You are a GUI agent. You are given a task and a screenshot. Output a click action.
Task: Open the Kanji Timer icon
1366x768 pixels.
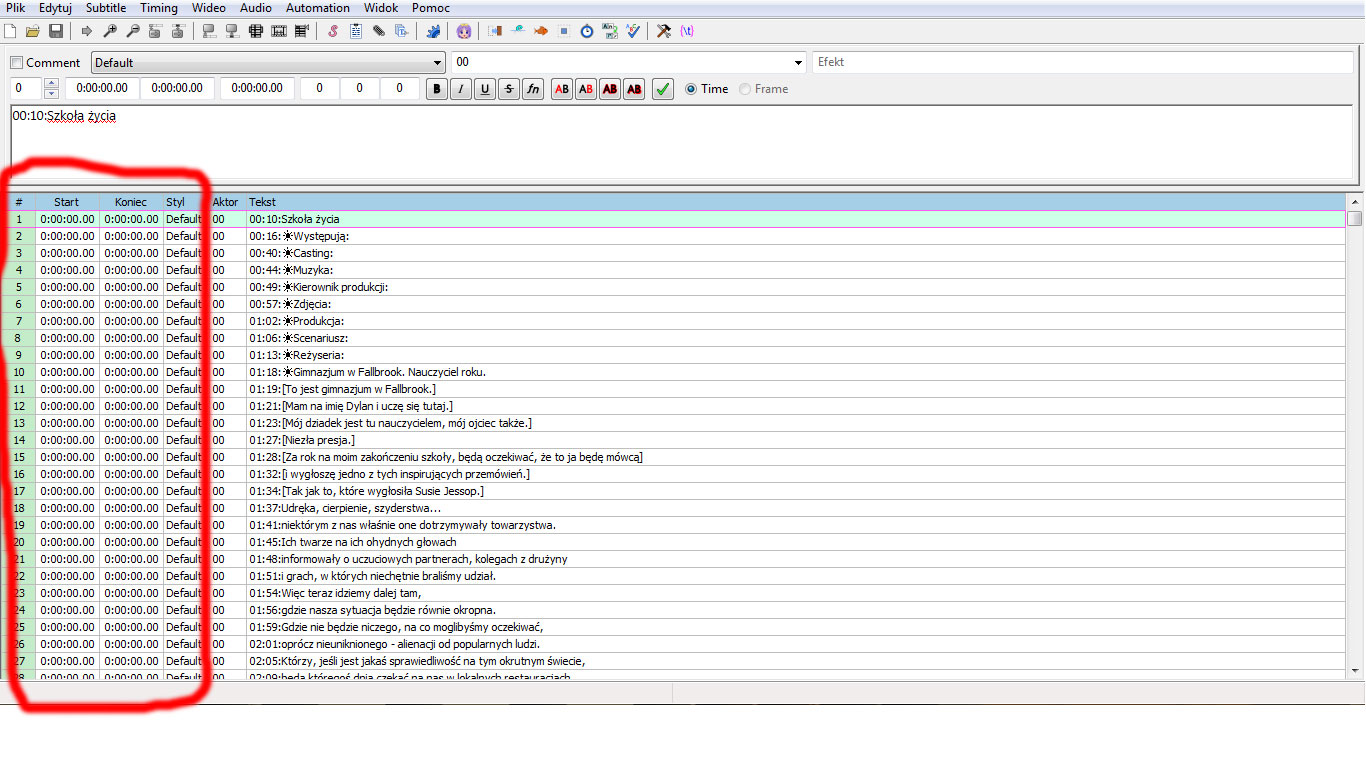(610, 31)
